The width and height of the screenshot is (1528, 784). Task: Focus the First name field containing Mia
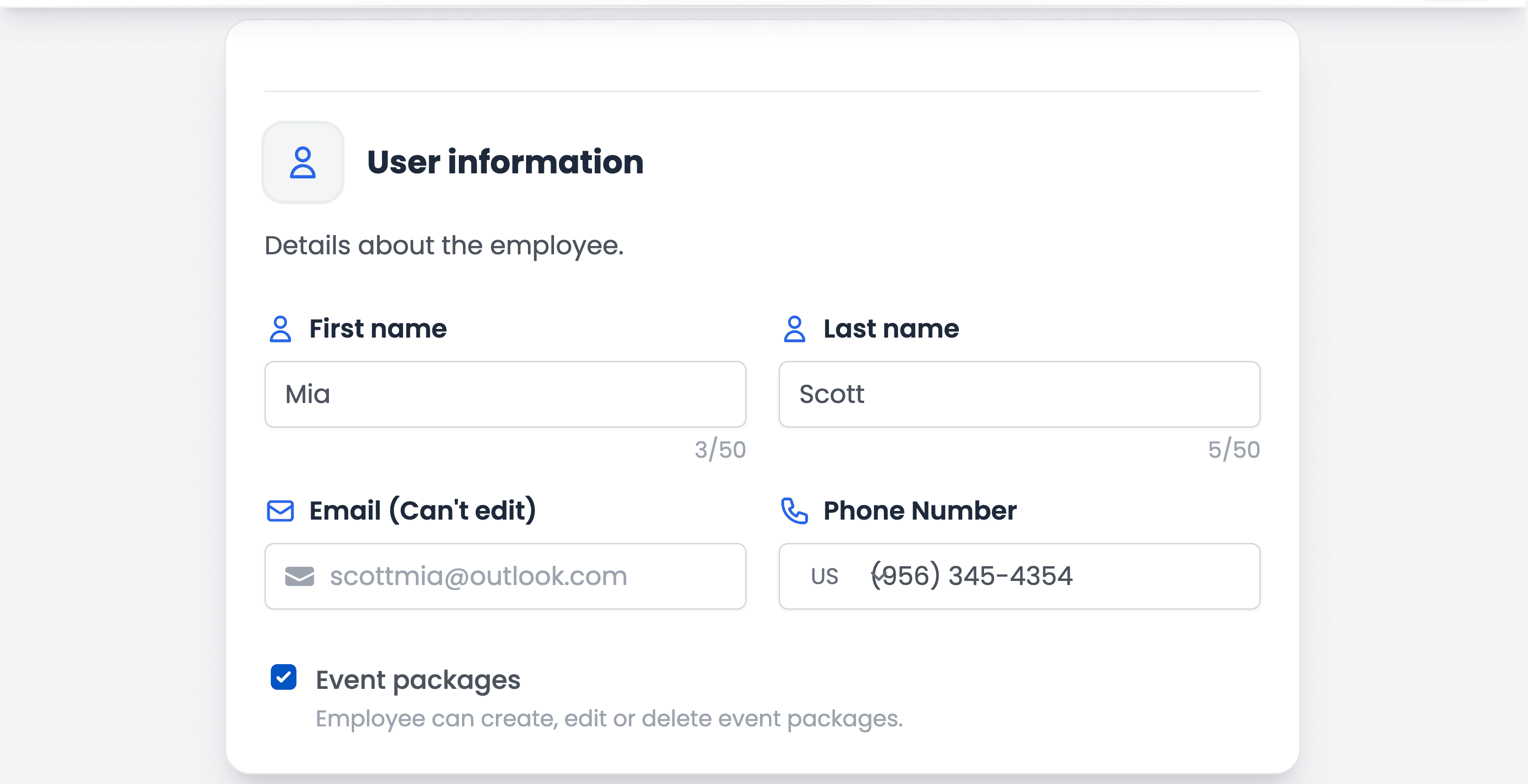point(506,394)
